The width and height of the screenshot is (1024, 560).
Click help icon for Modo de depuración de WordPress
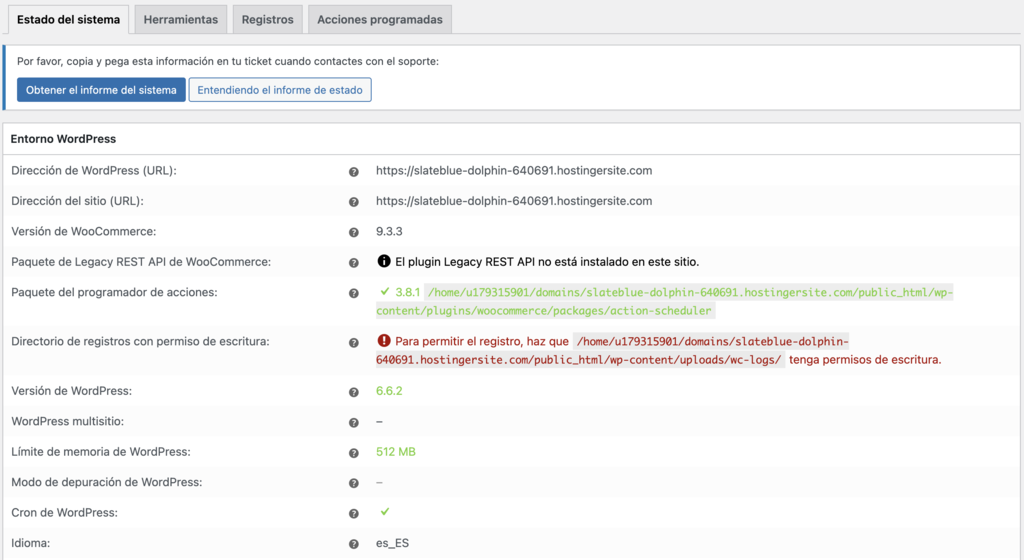tap(353, 483)
